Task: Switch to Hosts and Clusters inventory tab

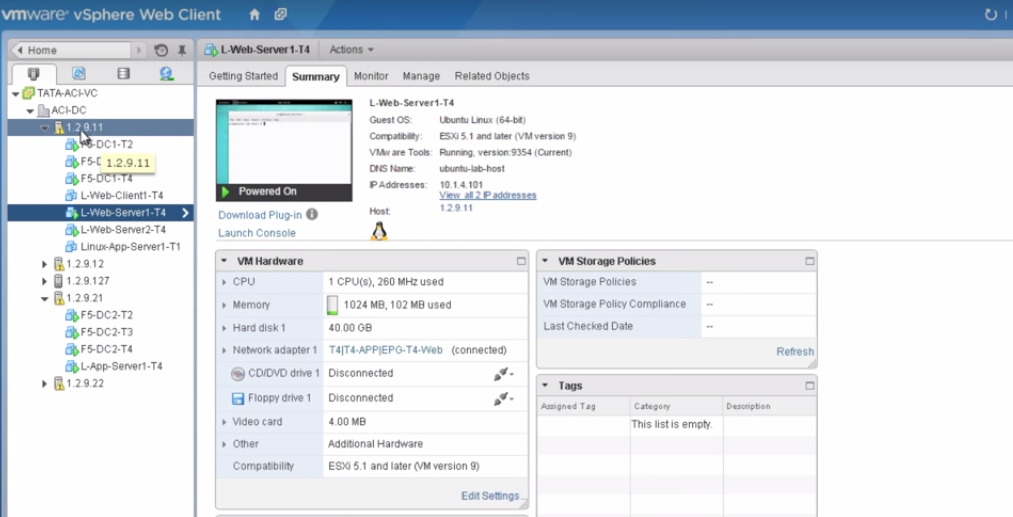Action: coord(34,74)
